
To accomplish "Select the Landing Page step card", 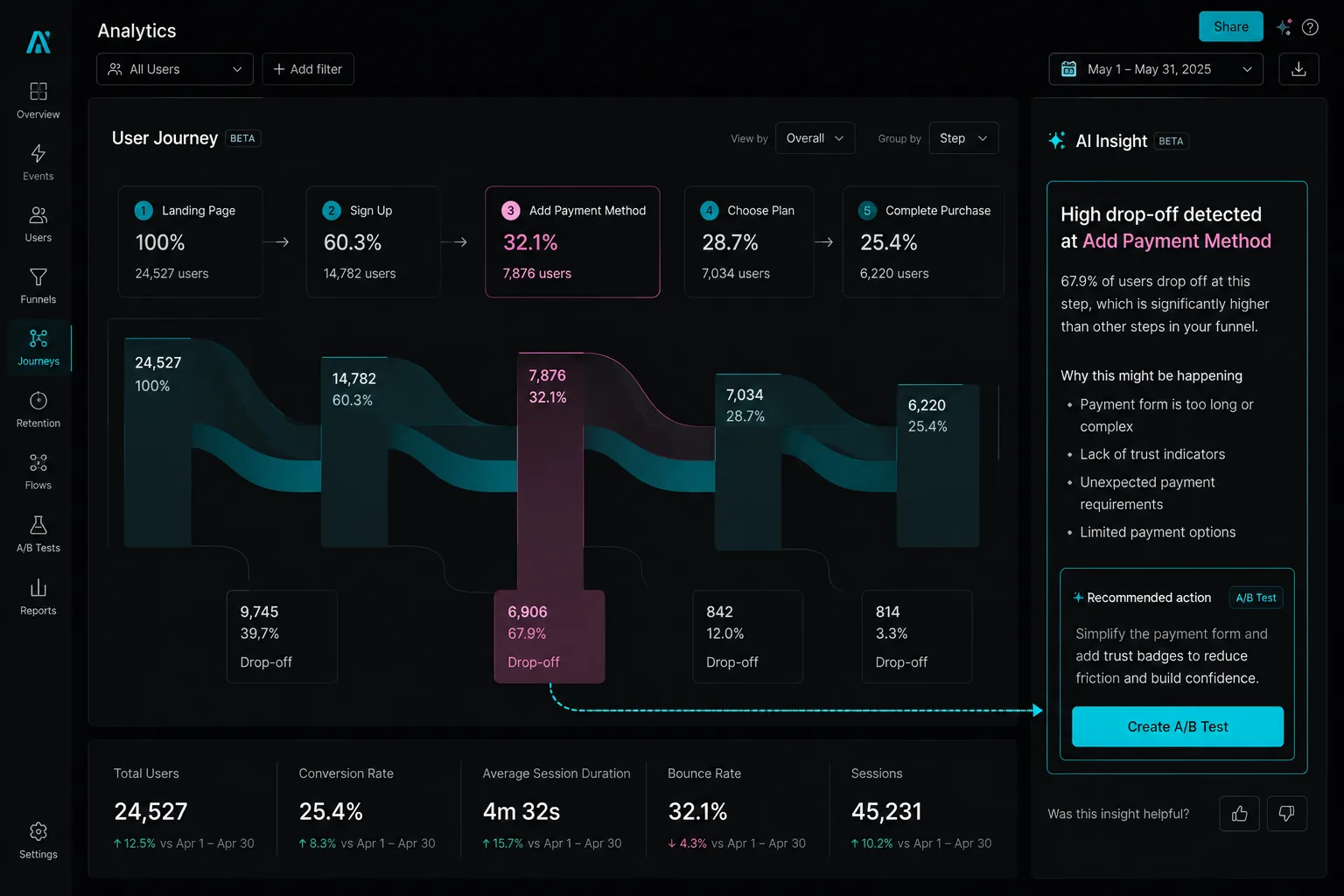I will (191, 241).
